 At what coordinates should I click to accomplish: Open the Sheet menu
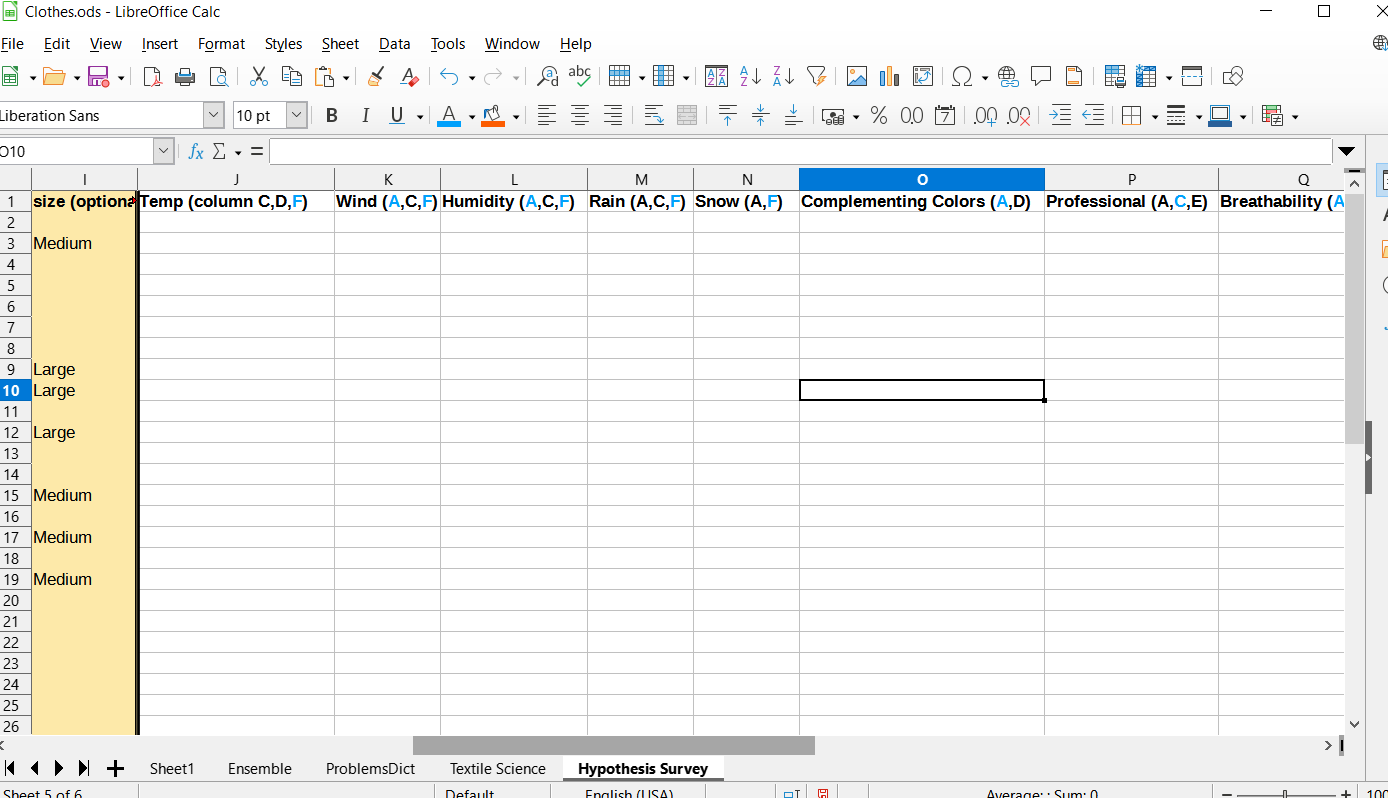[x=340, y=44]
